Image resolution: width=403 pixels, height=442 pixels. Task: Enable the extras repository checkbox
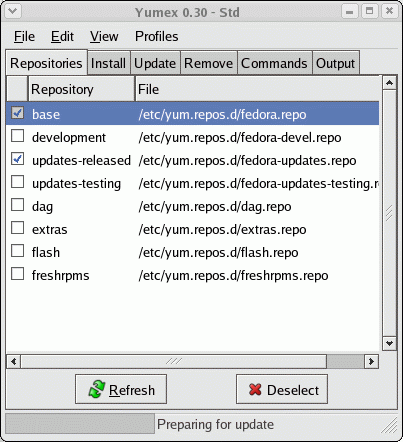[17, 228]
